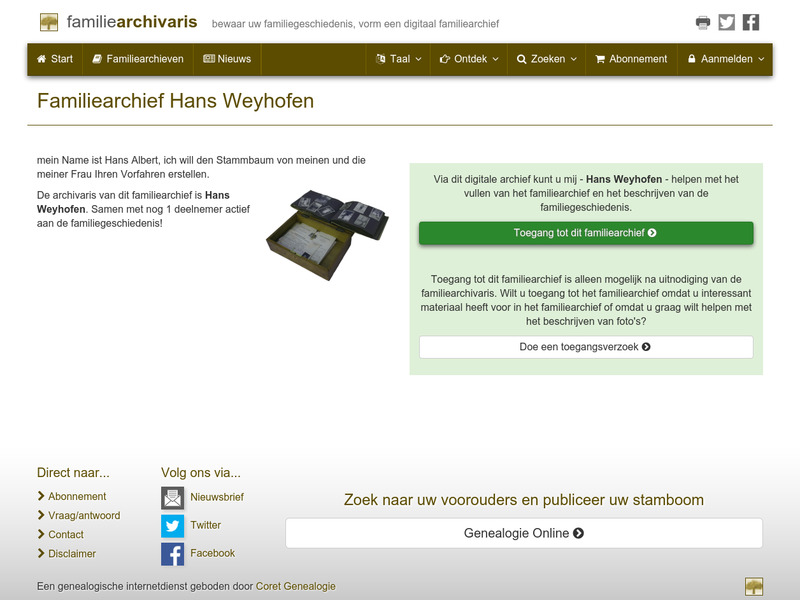
Task: Click the small tree icon at bottom right
Action: pyautogui.click(x=755, y=586)
